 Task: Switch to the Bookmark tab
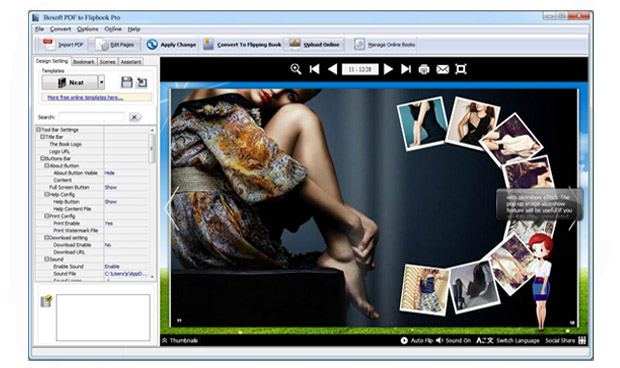click(84, 62)
